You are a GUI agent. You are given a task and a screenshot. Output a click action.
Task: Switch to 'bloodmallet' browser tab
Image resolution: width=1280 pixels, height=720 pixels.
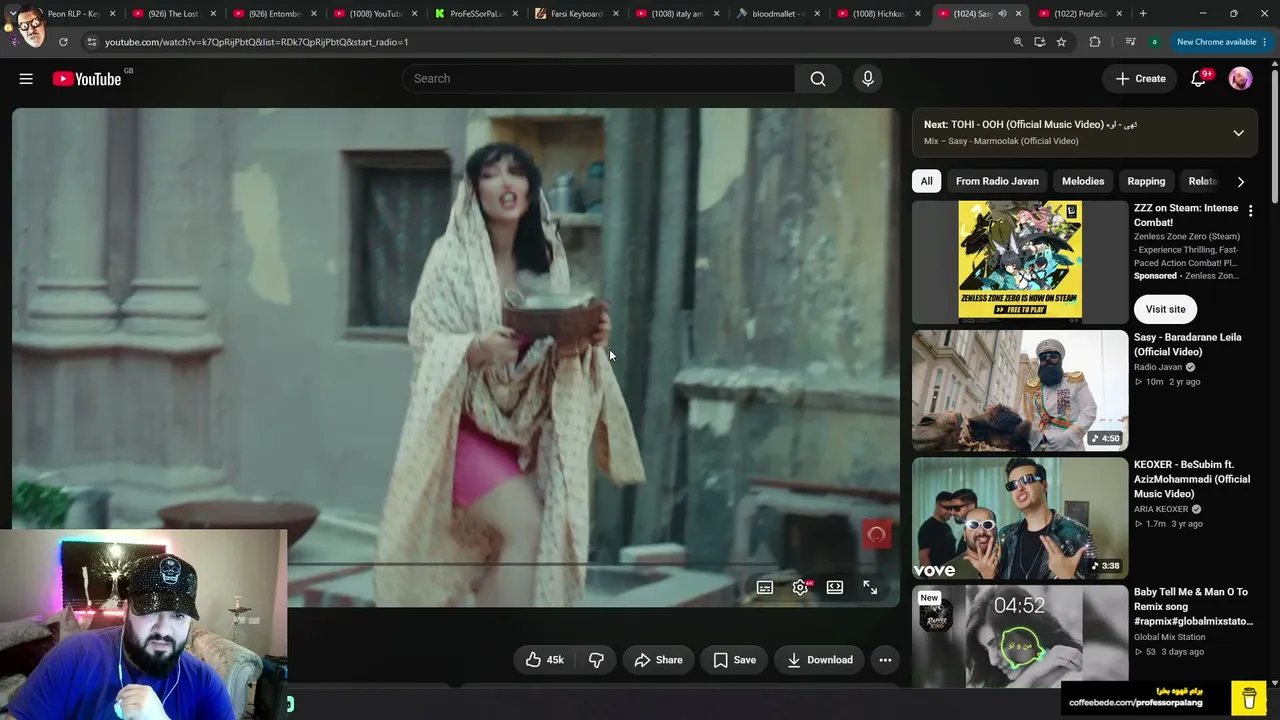pyautogui.click(x=777, y=14)
